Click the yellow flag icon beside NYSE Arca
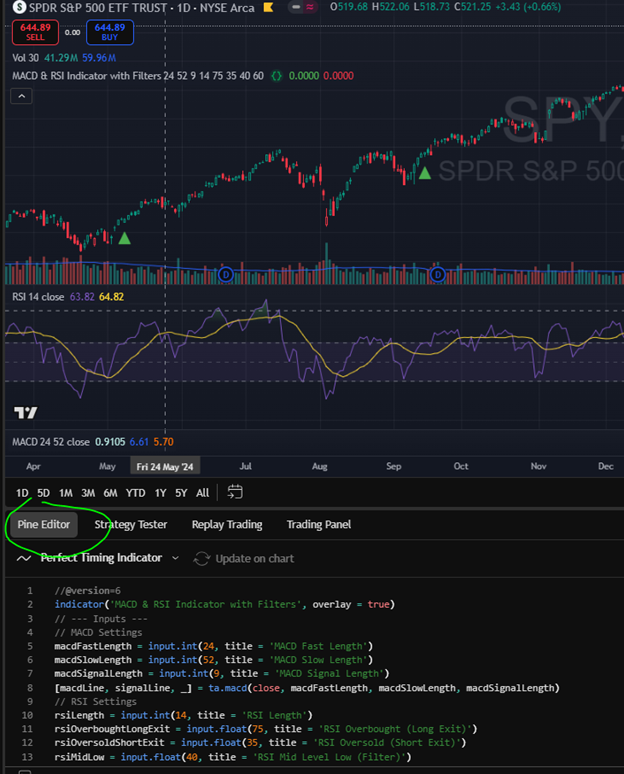 (x=269, y=7)
